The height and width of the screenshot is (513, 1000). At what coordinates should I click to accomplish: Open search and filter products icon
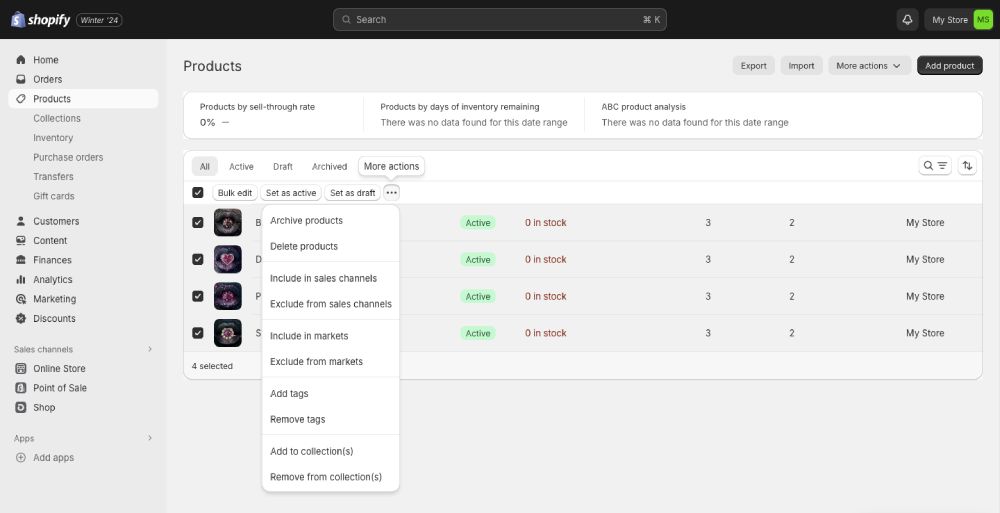pos(935,166)
